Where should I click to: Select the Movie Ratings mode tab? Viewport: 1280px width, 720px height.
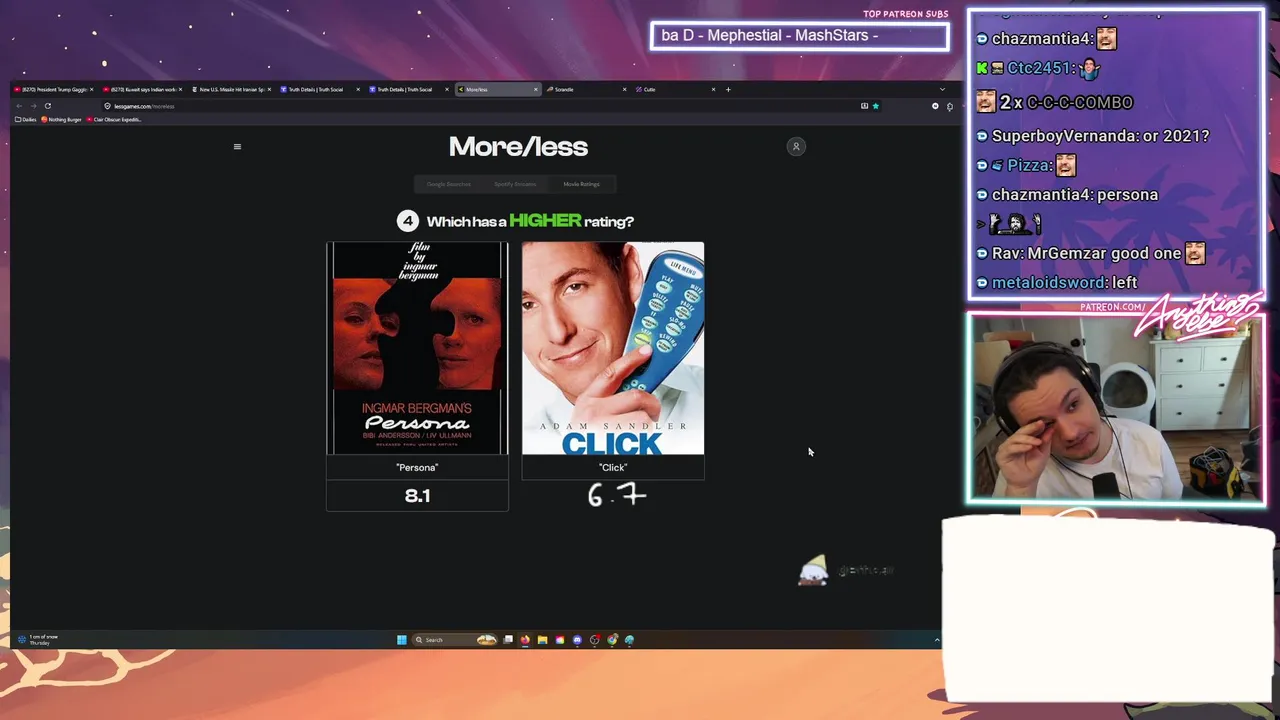(x=581, y=184)
